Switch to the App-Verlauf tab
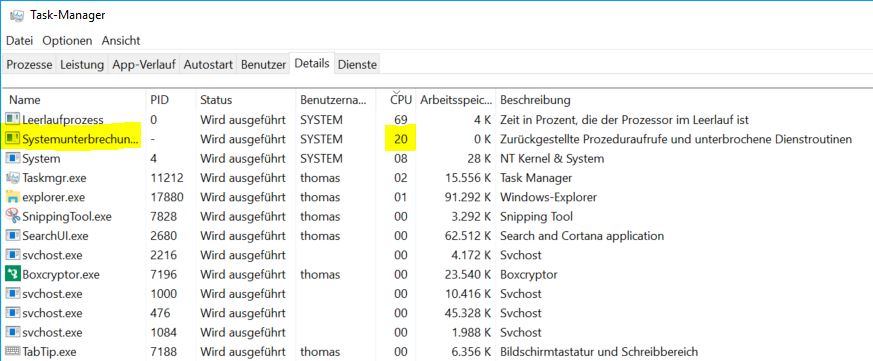The image size is (873, 361). pos(144,65)
